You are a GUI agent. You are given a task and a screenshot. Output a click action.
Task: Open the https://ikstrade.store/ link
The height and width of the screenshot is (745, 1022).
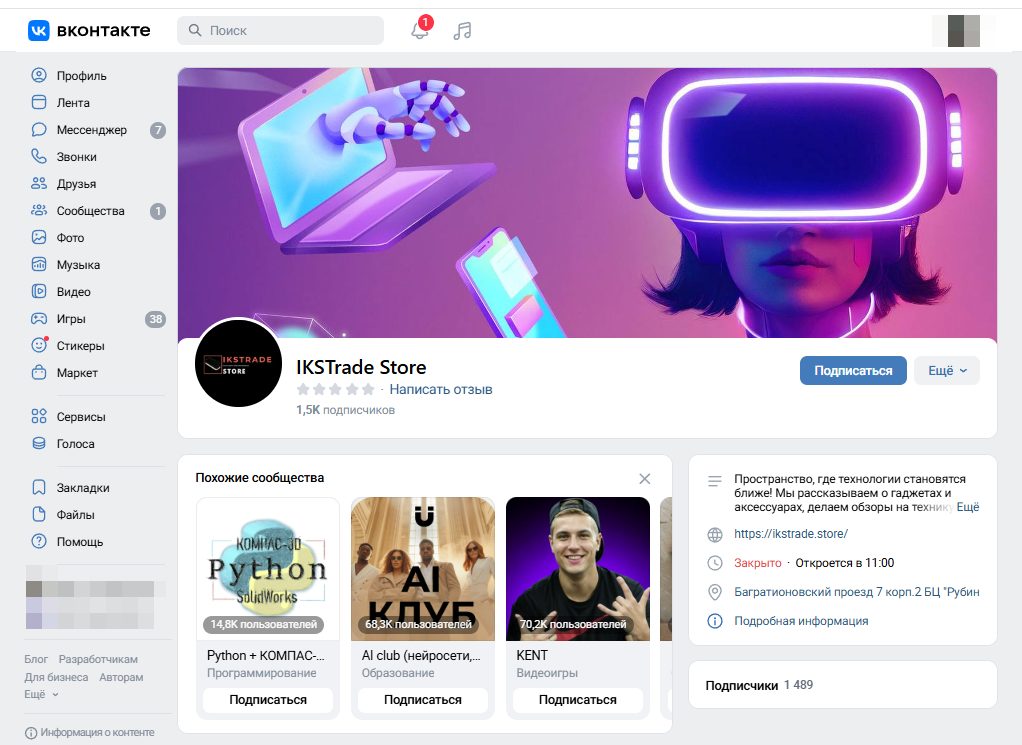click(791, 534)
